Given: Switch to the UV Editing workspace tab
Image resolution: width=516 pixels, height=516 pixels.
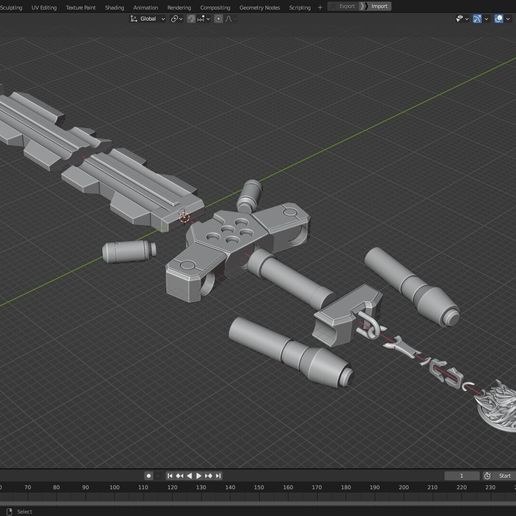Looking at the screenshot, I should click(44, 8).
